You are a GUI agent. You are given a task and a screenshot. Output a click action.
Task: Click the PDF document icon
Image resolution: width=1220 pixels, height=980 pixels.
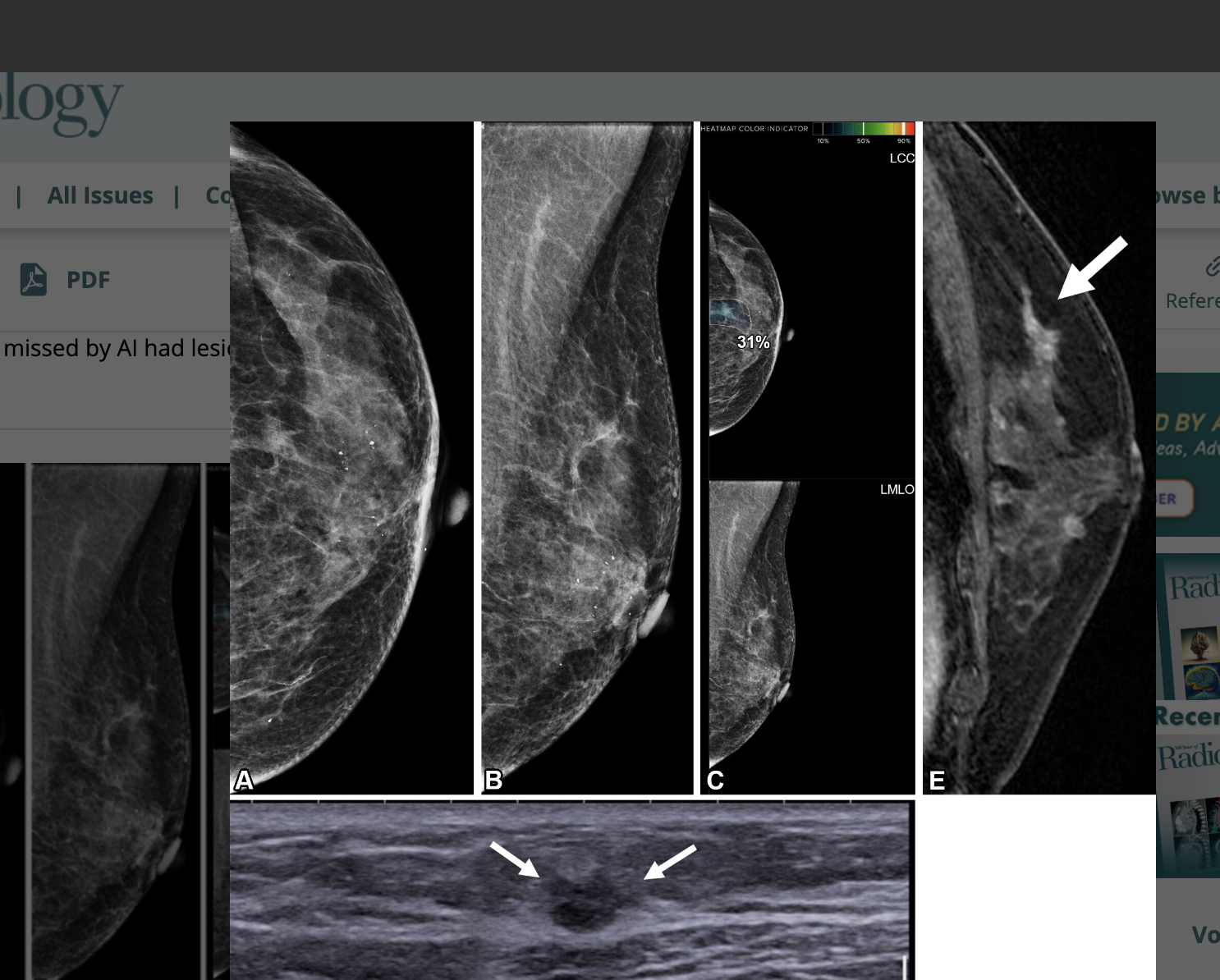pos(34,280)
